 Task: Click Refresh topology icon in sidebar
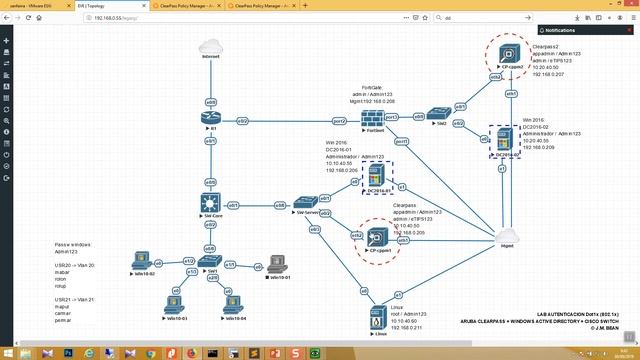[6, 109]
